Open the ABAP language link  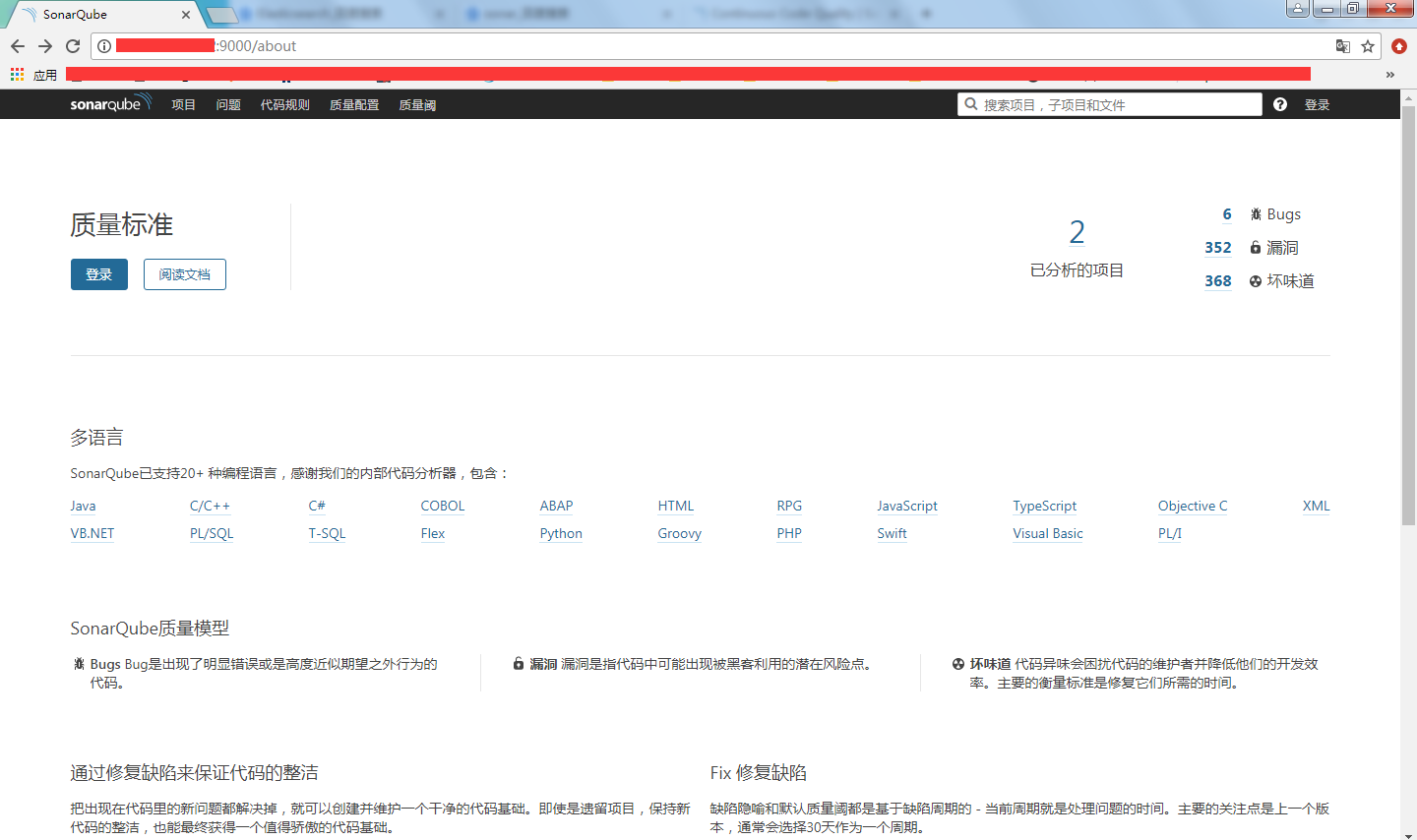pos(556,506)
